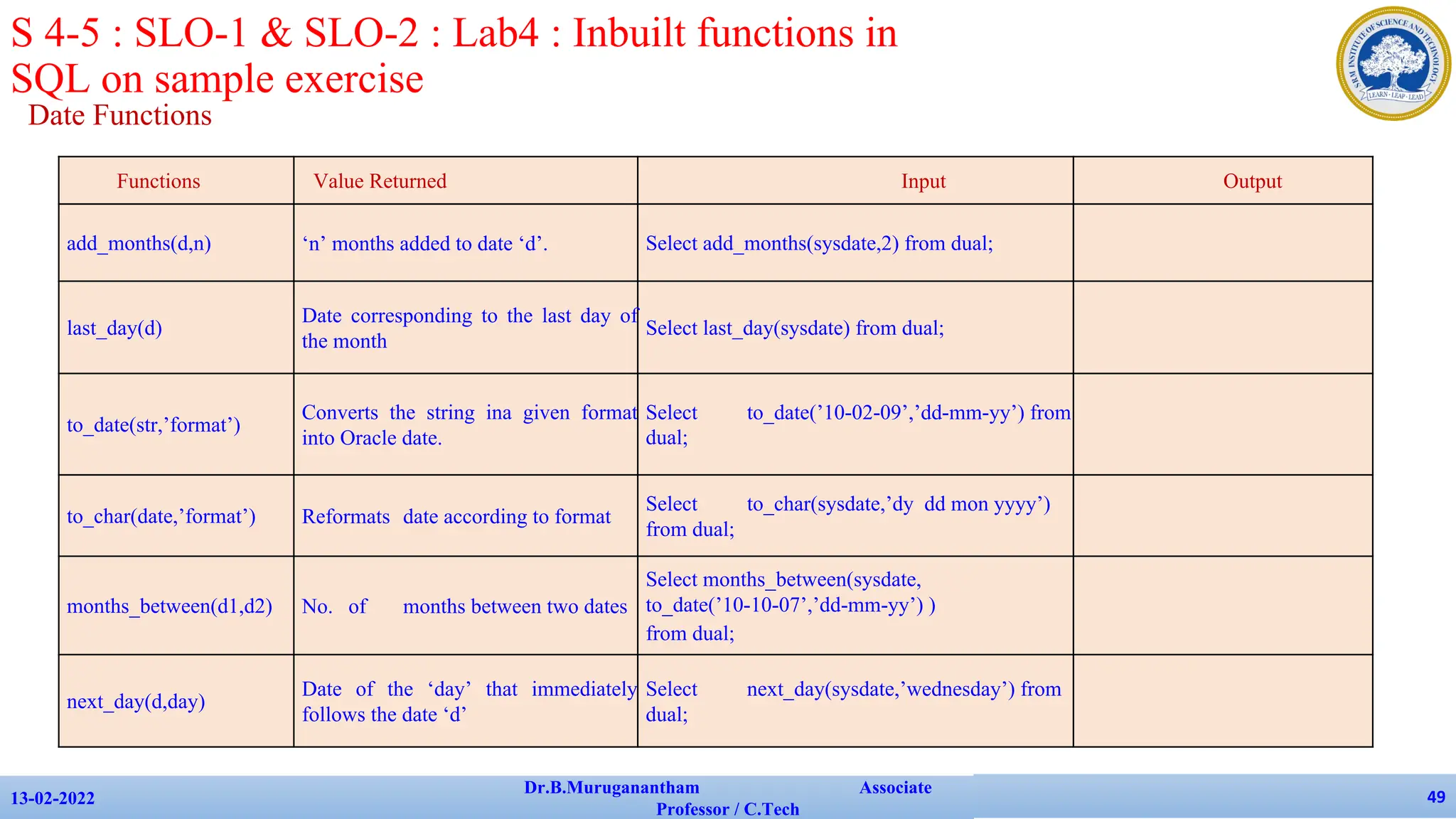Click the empty Output cell for next_day
Viewport: 1456px width, 819px height.
click(x=1223, y=701)
